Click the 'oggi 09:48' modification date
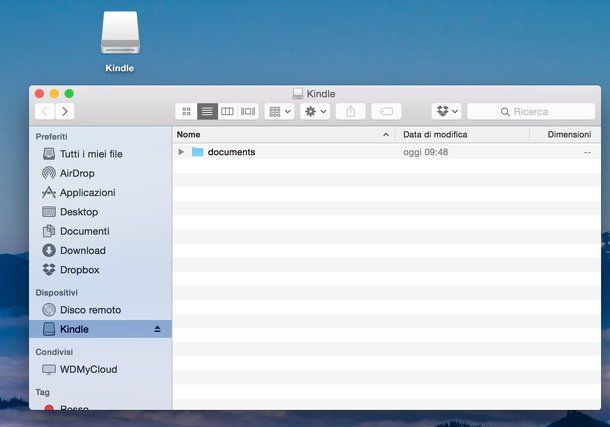 pos(426,152)
